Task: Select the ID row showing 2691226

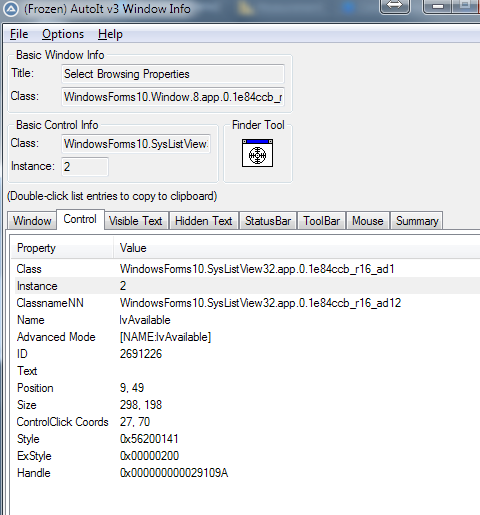Action: point(247,354)
